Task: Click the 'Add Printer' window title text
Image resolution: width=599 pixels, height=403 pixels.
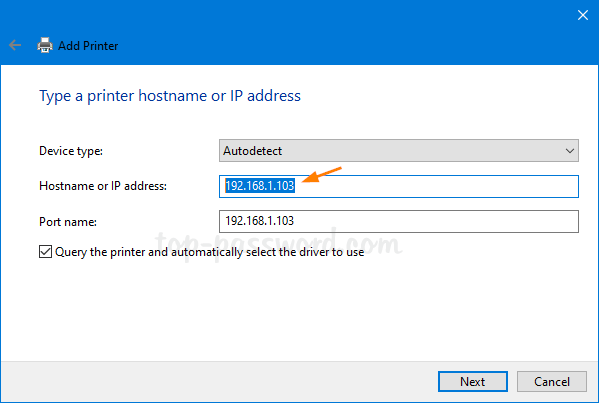Action: coord(88,46)
